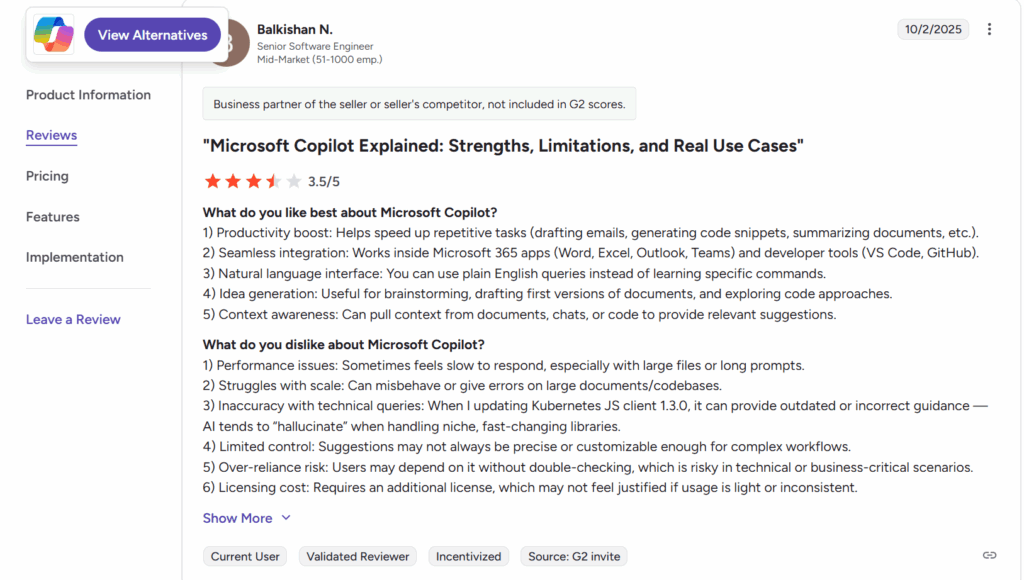Open the three-dot options menu for this review

pyautogui.click(x=989, y=29)
